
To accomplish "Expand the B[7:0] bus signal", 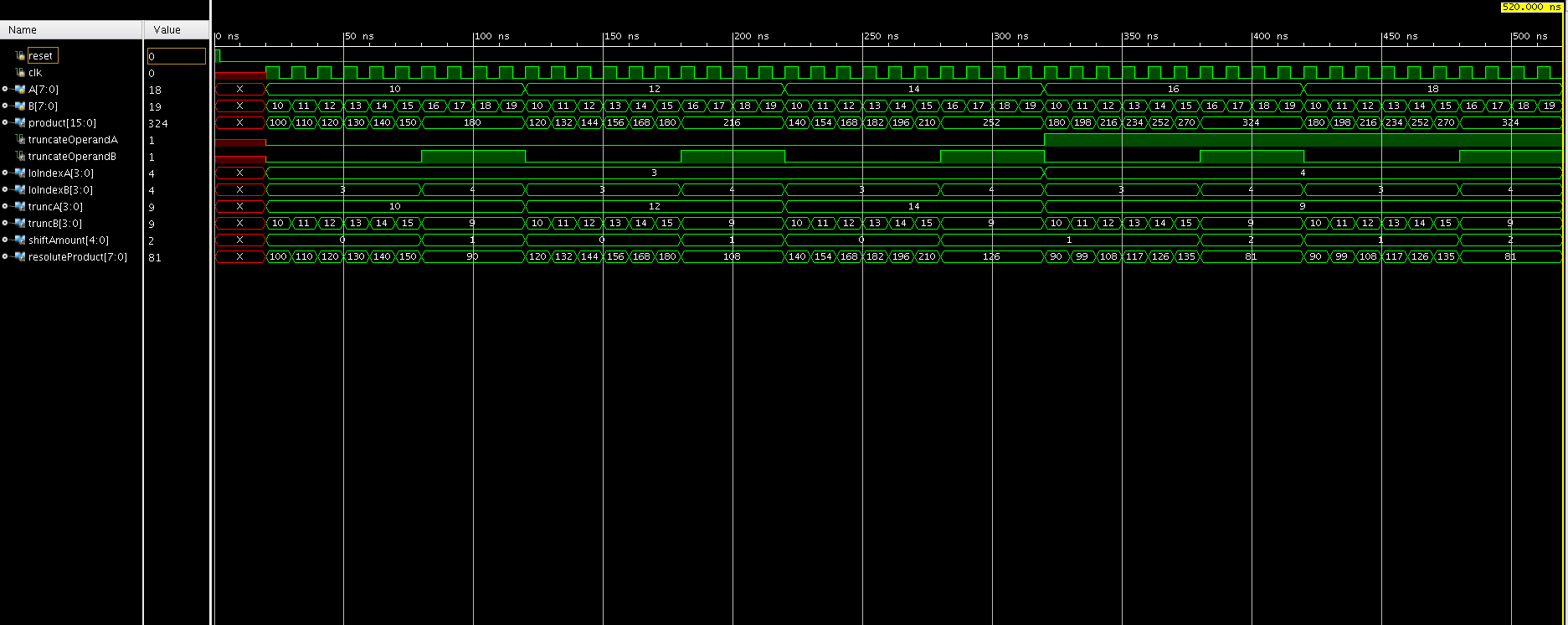I will tap(5, 106).
